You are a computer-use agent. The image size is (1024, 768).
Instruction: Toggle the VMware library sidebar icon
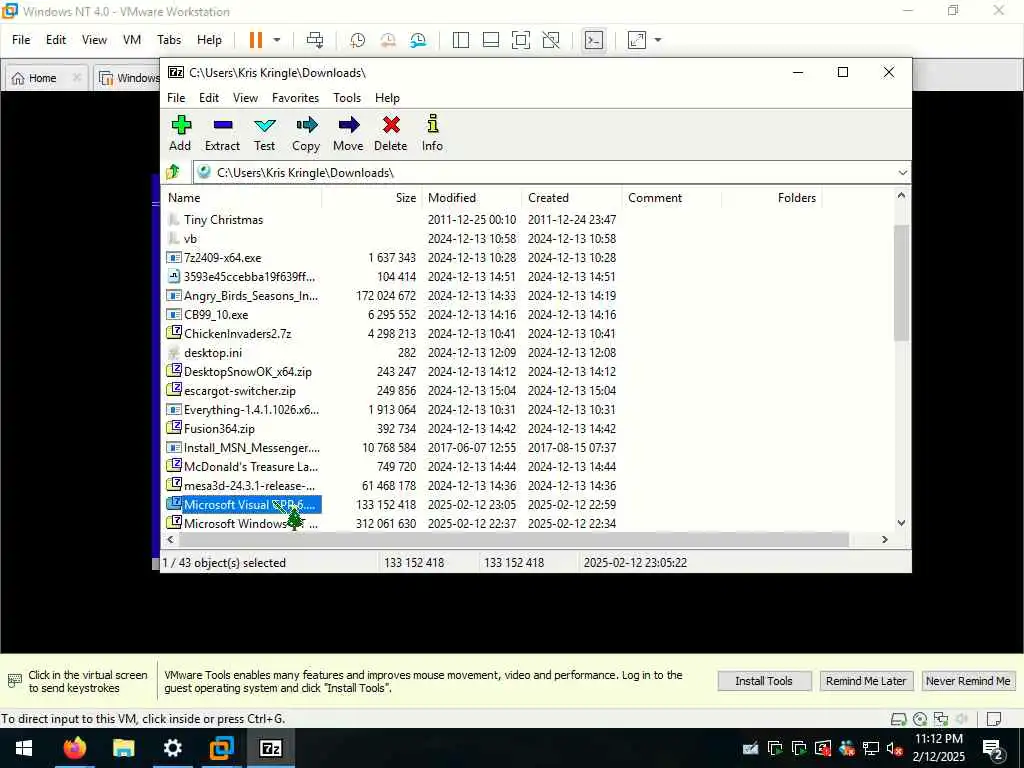[x=460, y=40]
